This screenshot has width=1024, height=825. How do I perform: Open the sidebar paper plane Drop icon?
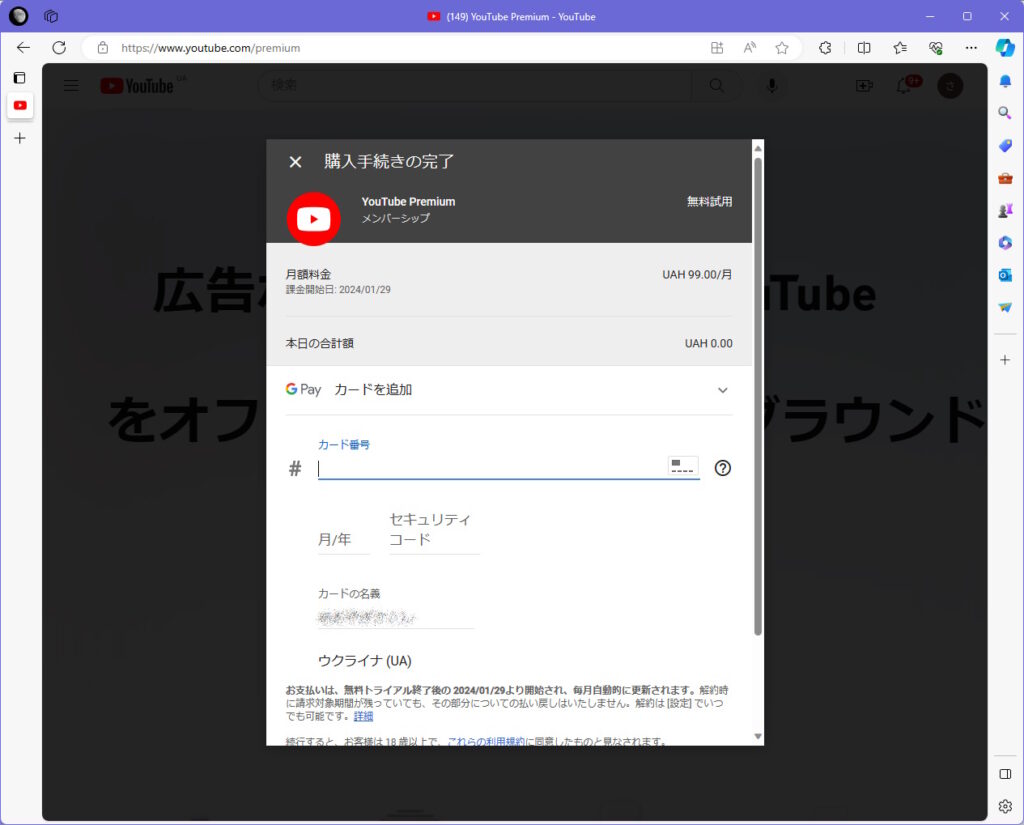[1005, 307]
